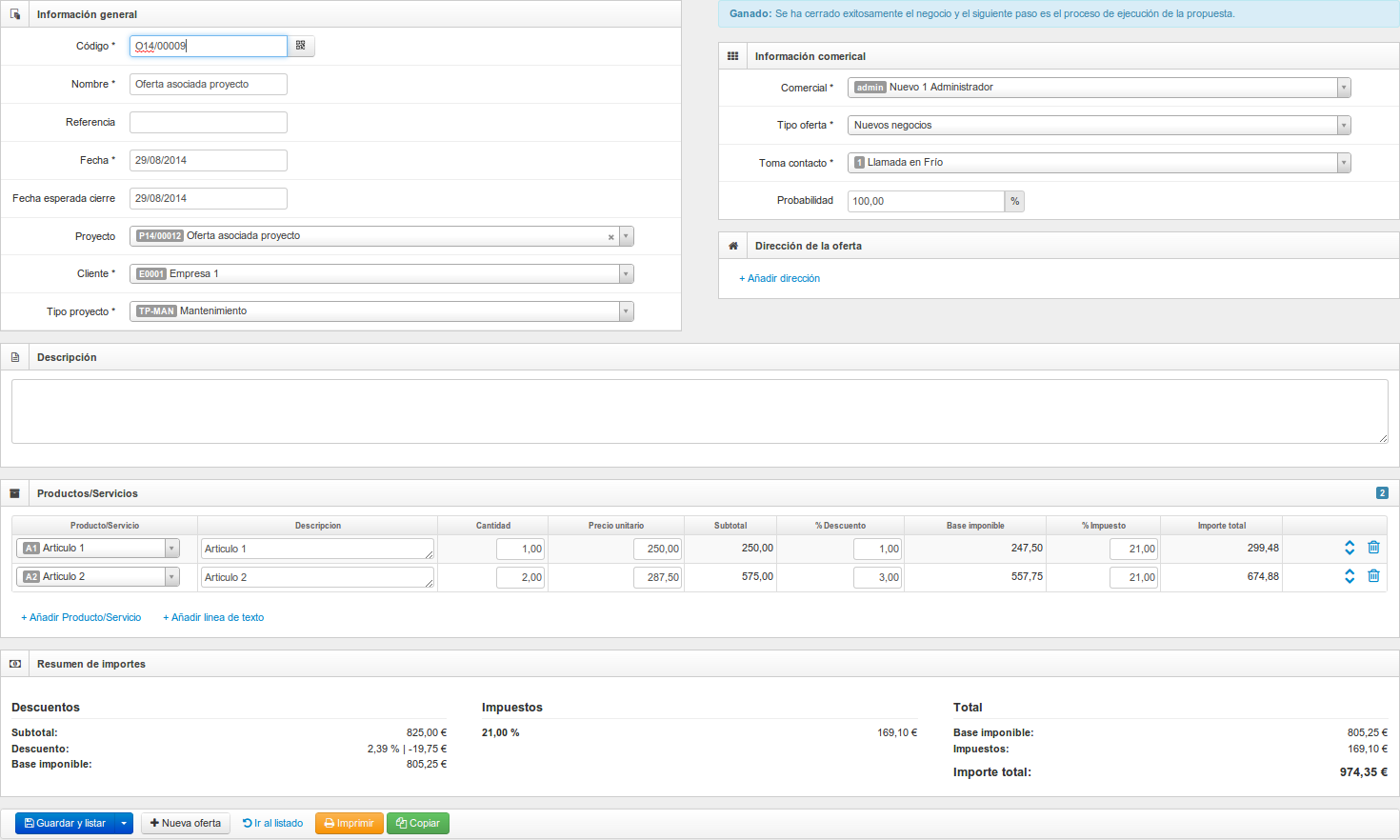The width and height of the screenshot is (1400, 840).
Task: Focus the Probabilidad field showing 100,00
Action: (926, 201)
